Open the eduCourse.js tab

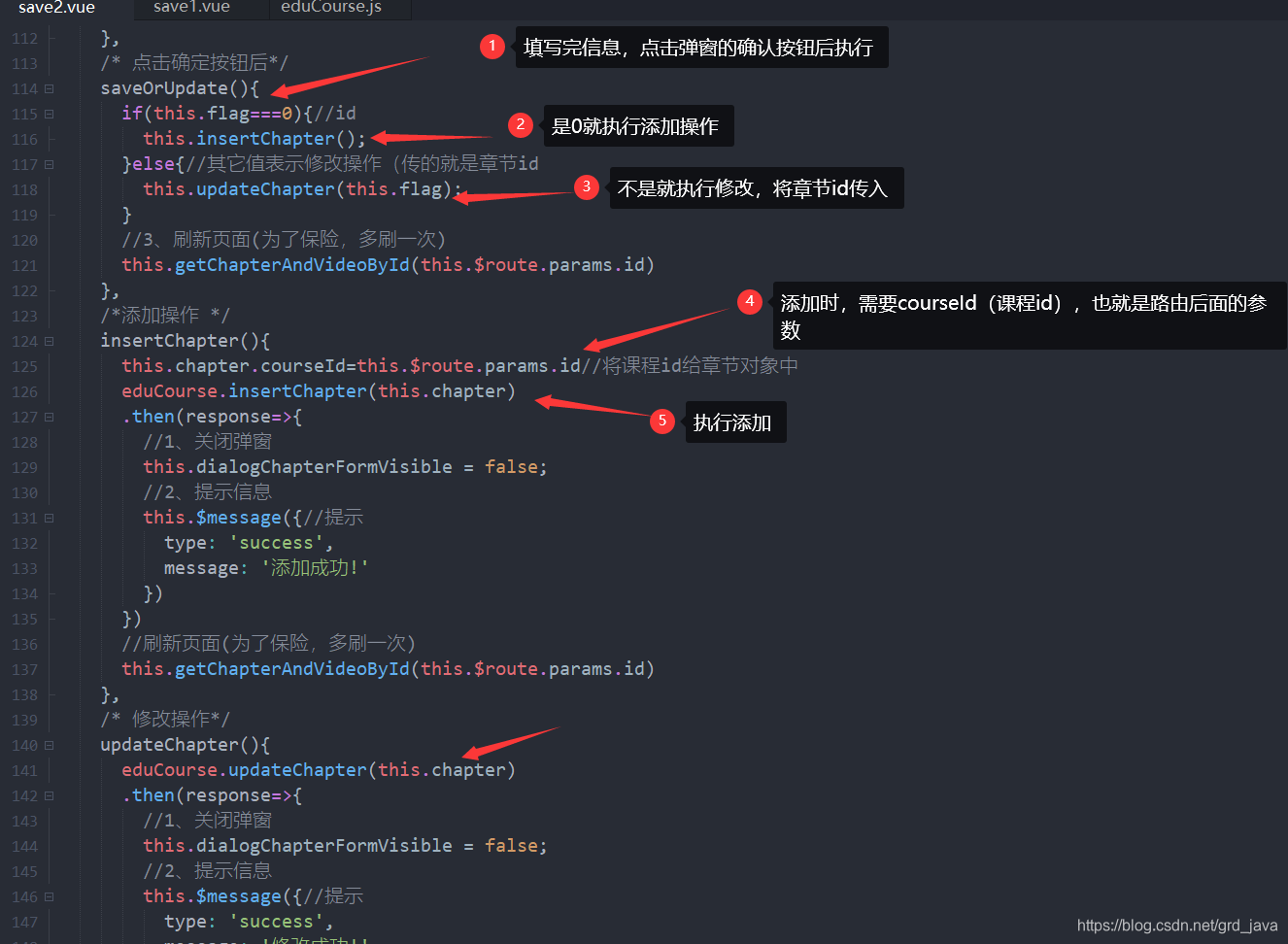(x=331, y=8)
